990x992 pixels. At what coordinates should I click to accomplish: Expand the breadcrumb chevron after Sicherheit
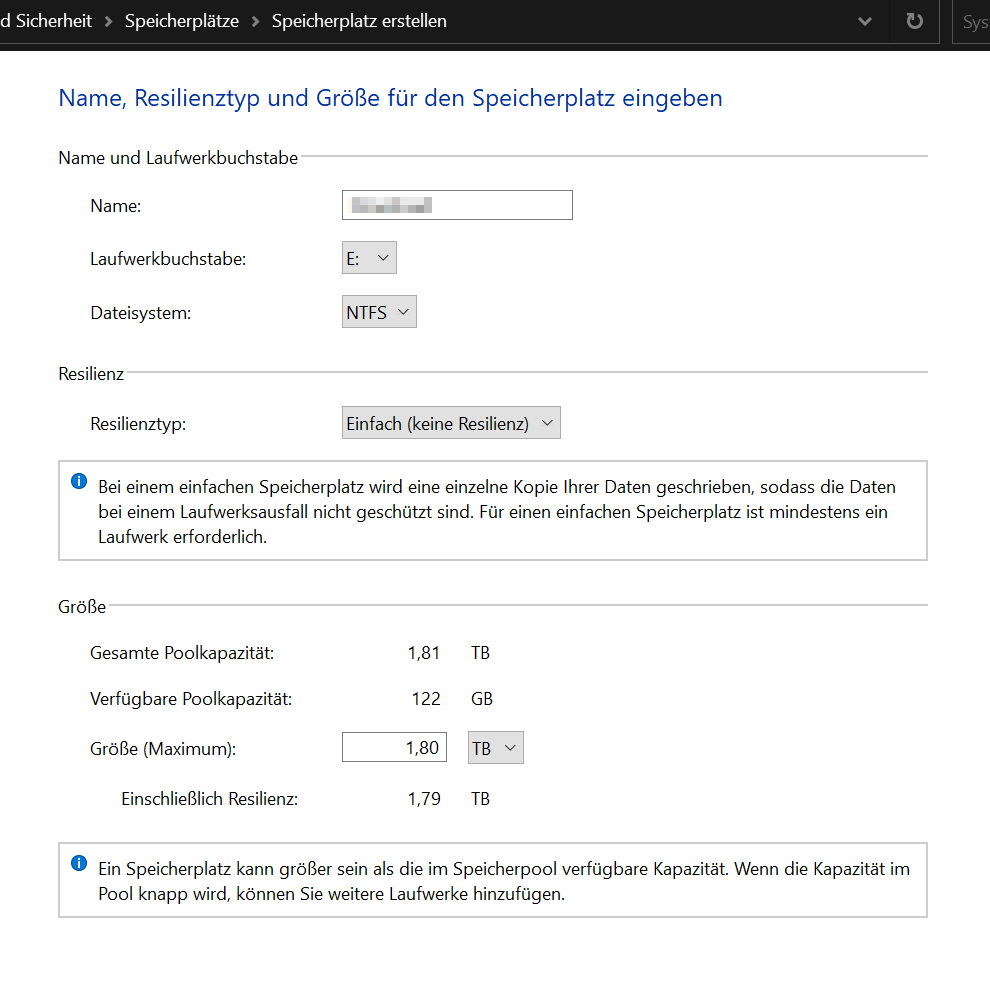[x=109, y=22]
